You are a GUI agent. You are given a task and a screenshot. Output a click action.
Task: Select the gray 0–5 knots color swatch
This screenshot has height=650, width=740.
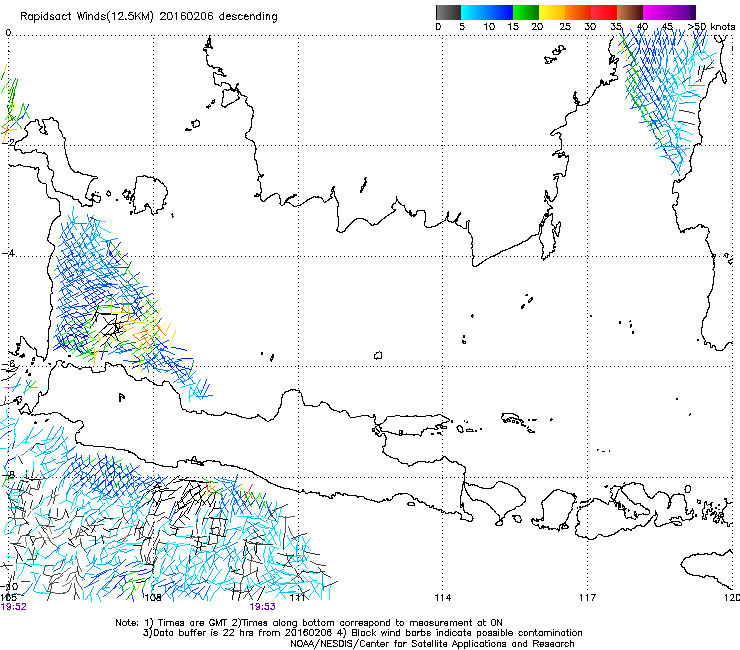[448, 12]
